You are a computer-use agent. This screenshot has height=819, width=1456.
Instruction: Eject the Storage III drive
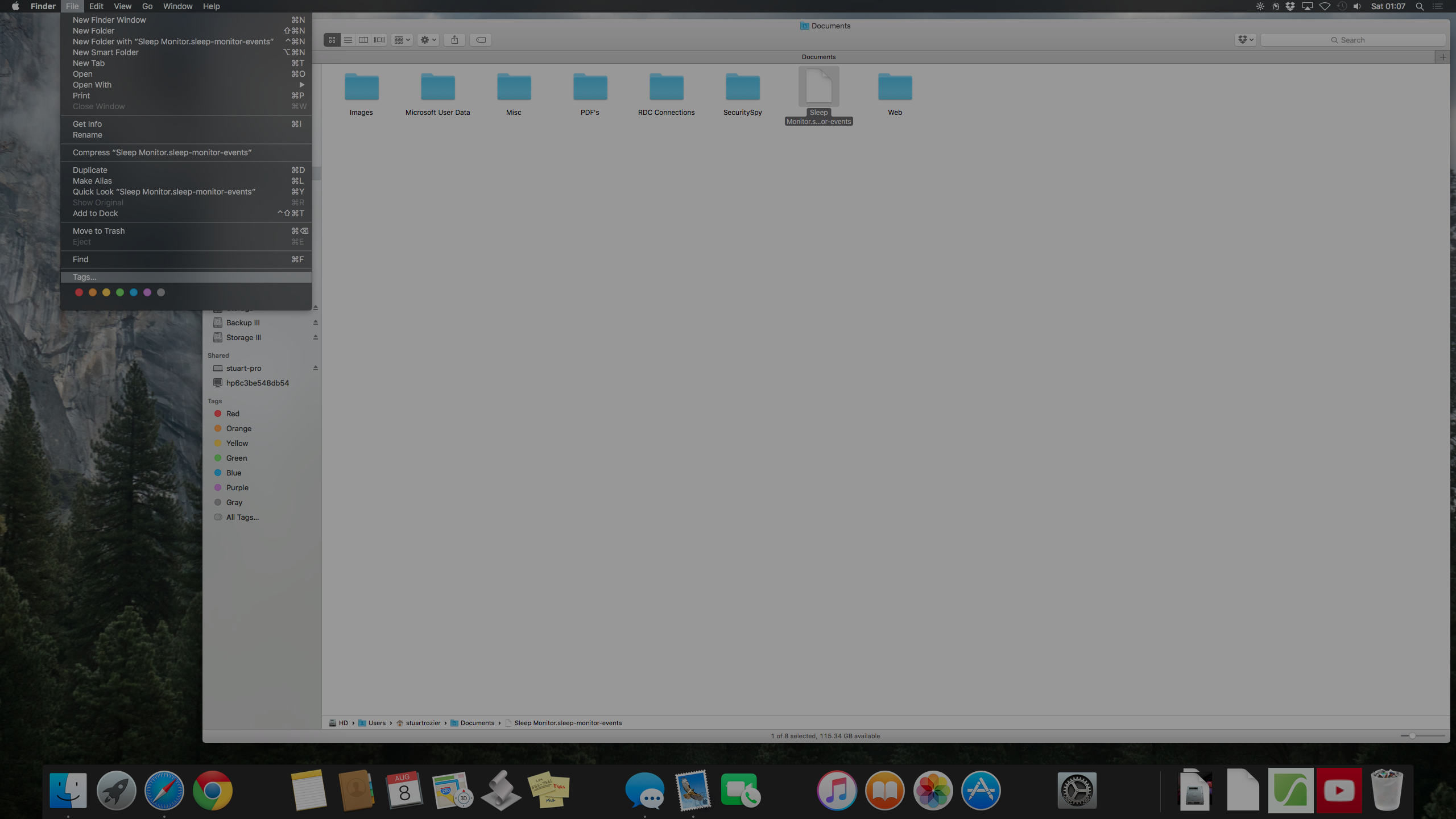(x=315, y=337)
